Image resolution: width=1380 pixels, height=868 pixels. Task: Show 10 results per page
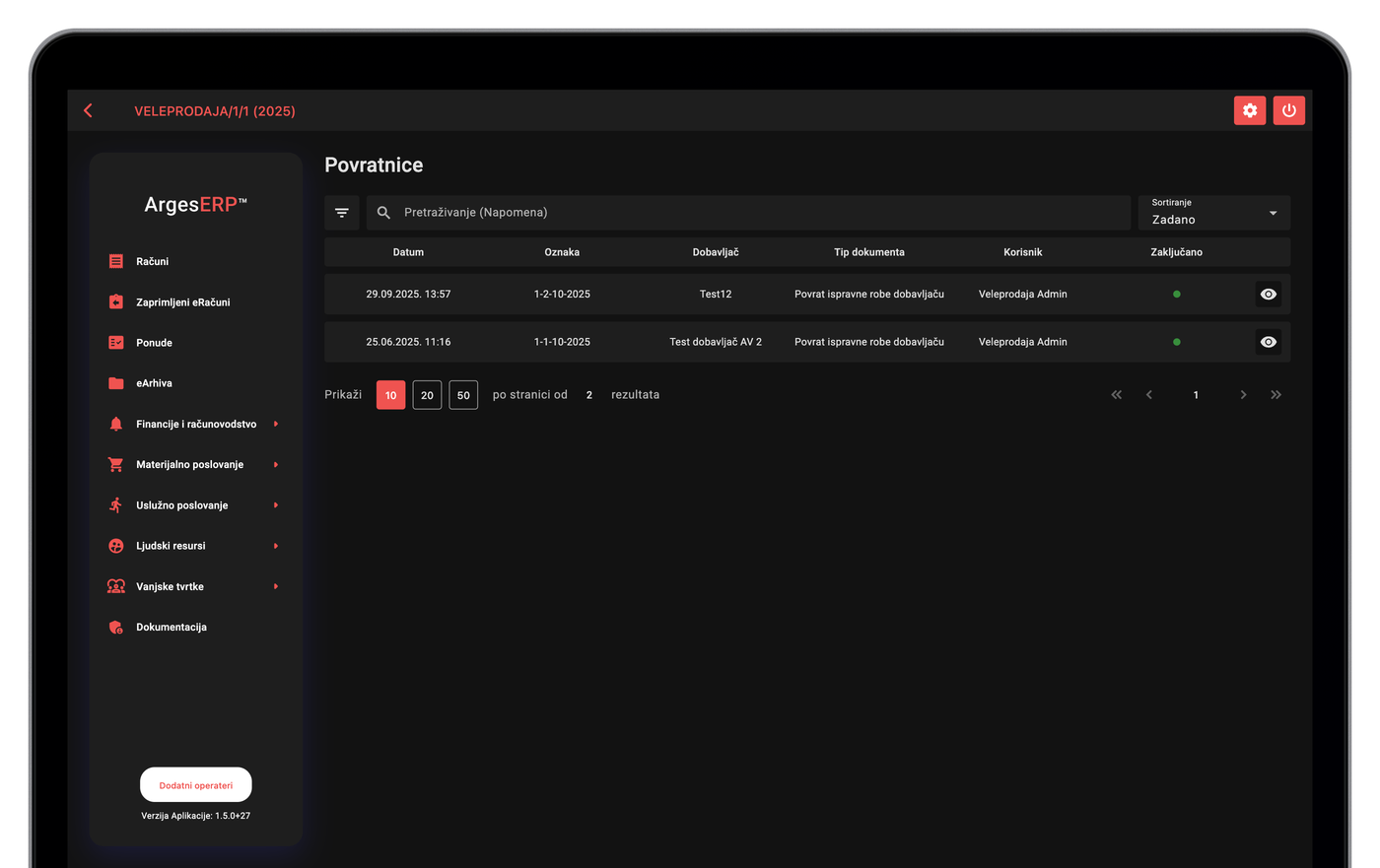[390, 395]
